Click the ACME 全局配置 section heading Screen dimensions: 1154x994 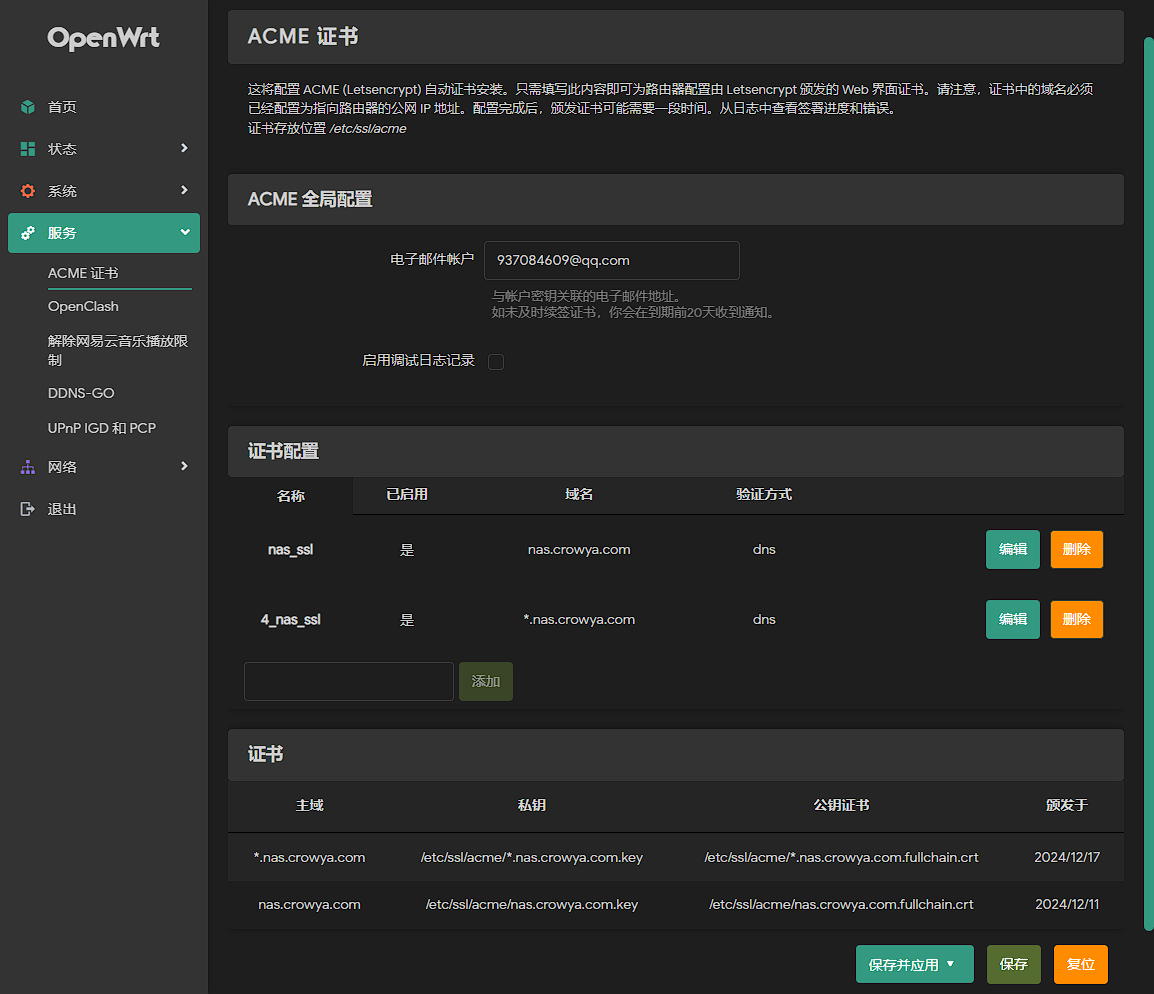pos(310,199)
